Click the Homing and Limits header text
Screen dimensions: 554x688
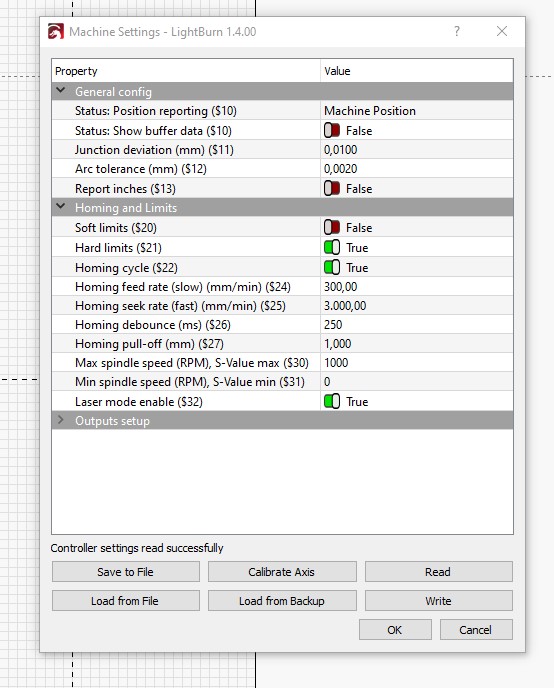click(x=126, y=208)
